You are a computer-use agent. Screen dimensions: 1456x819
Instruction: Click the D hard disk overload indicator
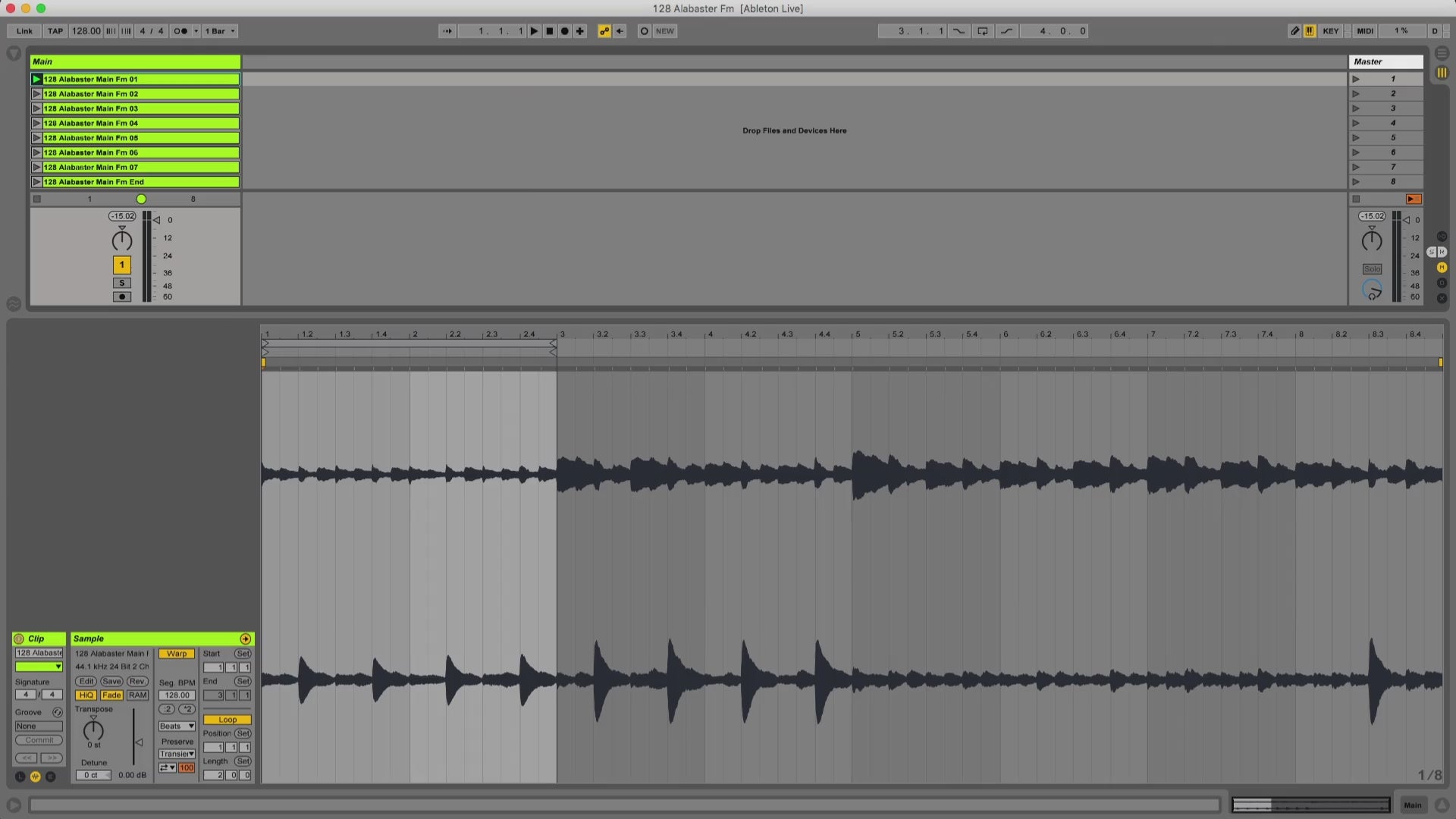tap(1434, 31)
